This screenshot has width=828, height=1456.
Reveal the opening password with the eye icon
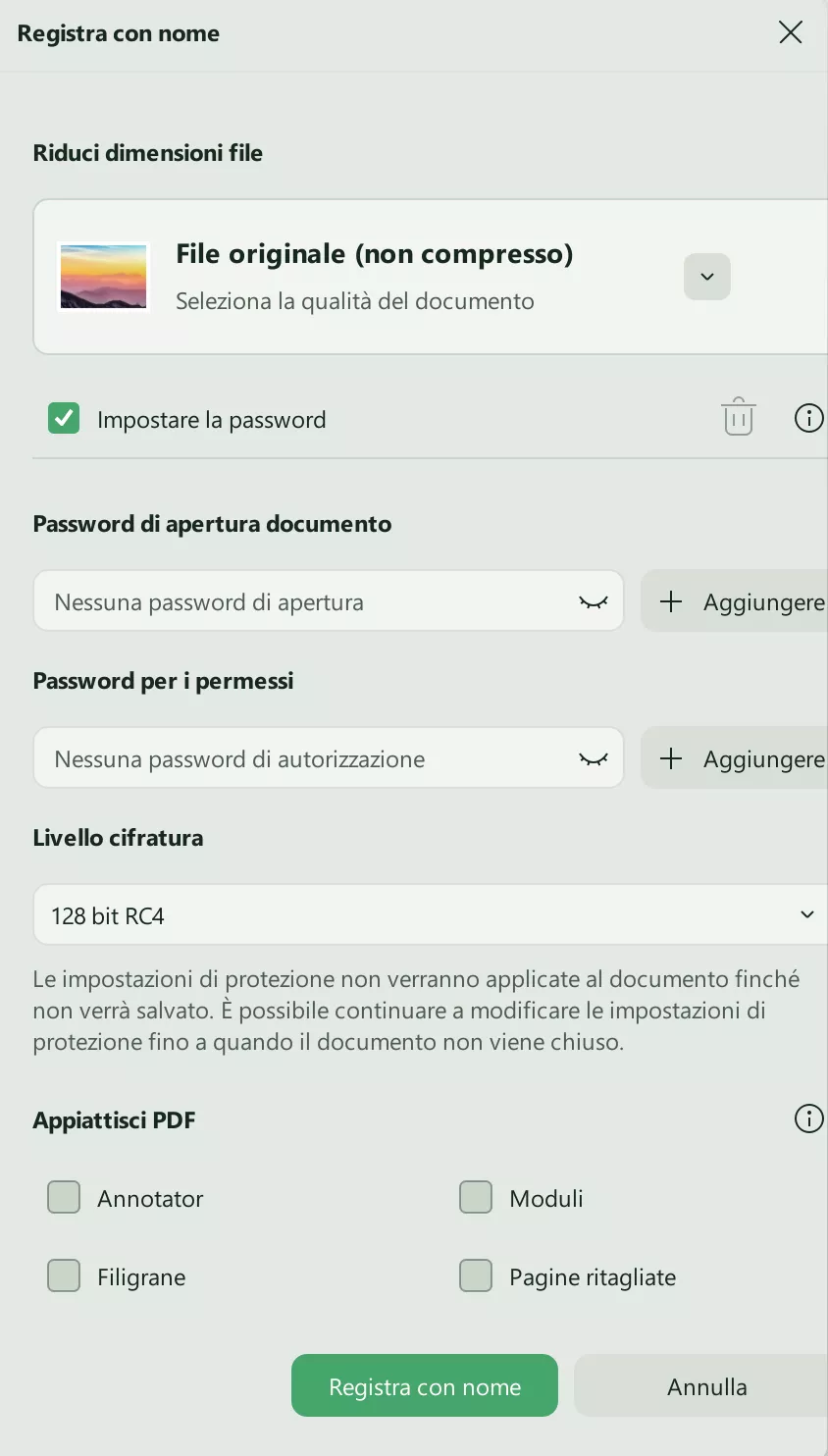pos(594,601)
